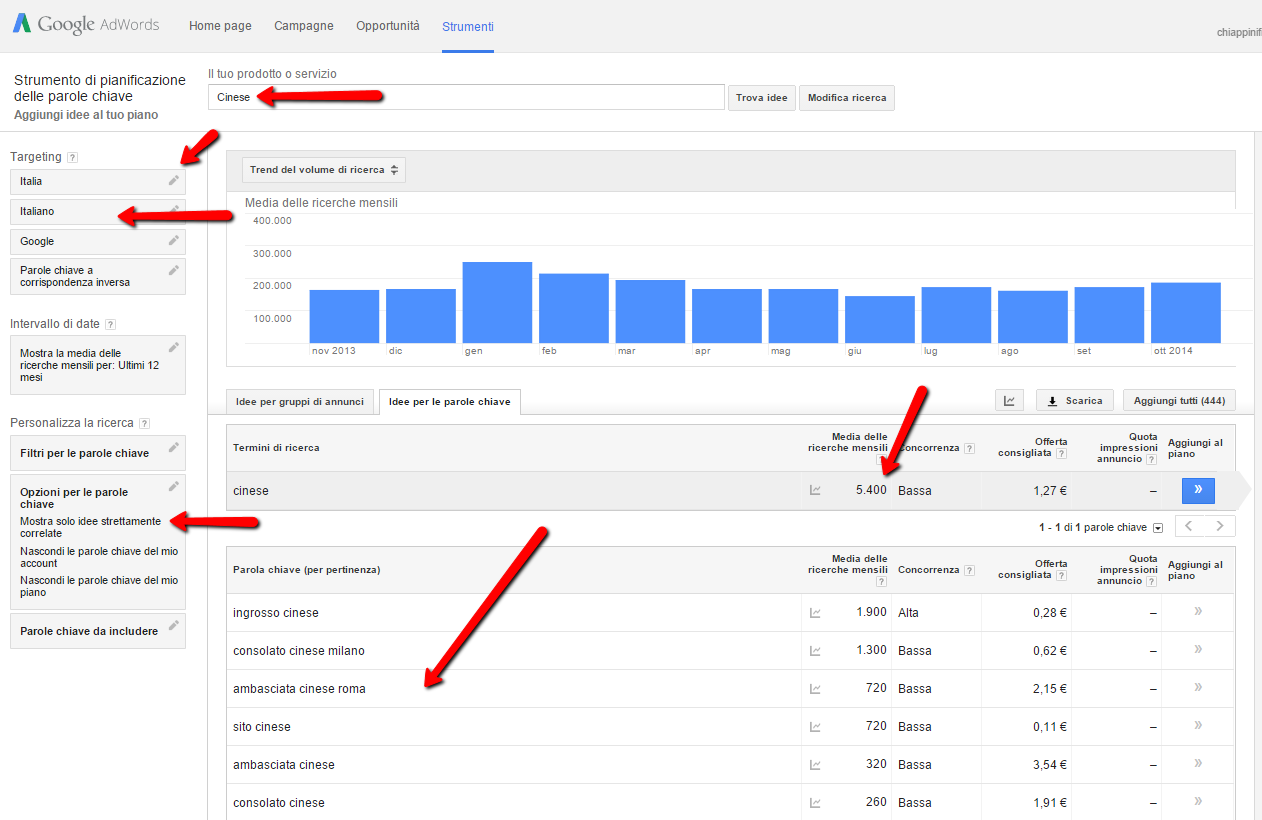Show trend chart icon for ingrosso cinese
Viewport: 1262px width, 820px height.
pyautogui.click(x=815, y=613)
